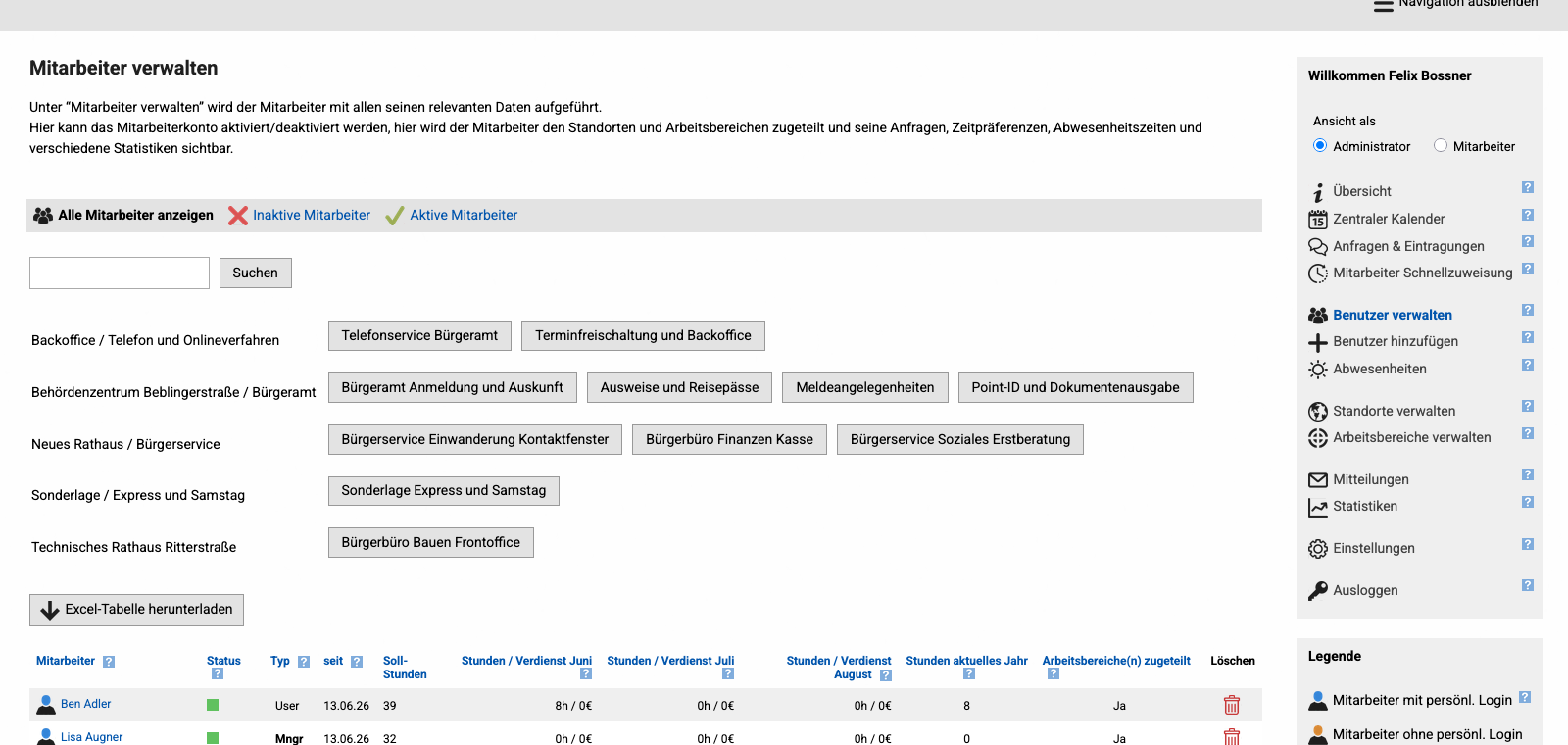Sort by Soll-Stunden column header
1568x745 pixels.
(405, 668)
